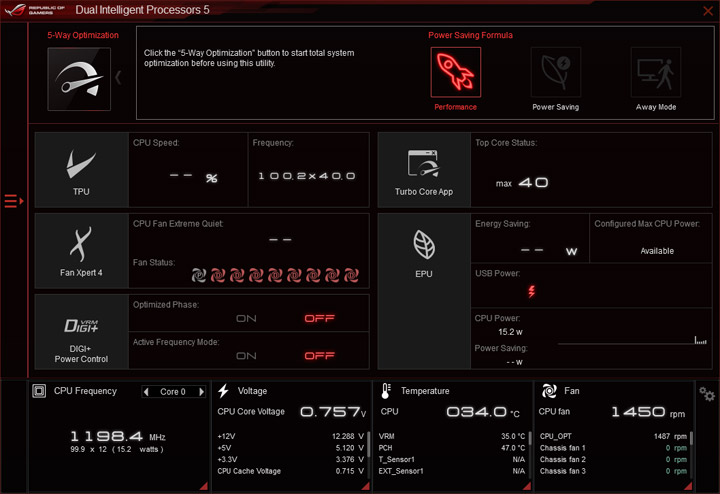
Task: Click the CPU Cache Voltage row
Action: (291, 471)
